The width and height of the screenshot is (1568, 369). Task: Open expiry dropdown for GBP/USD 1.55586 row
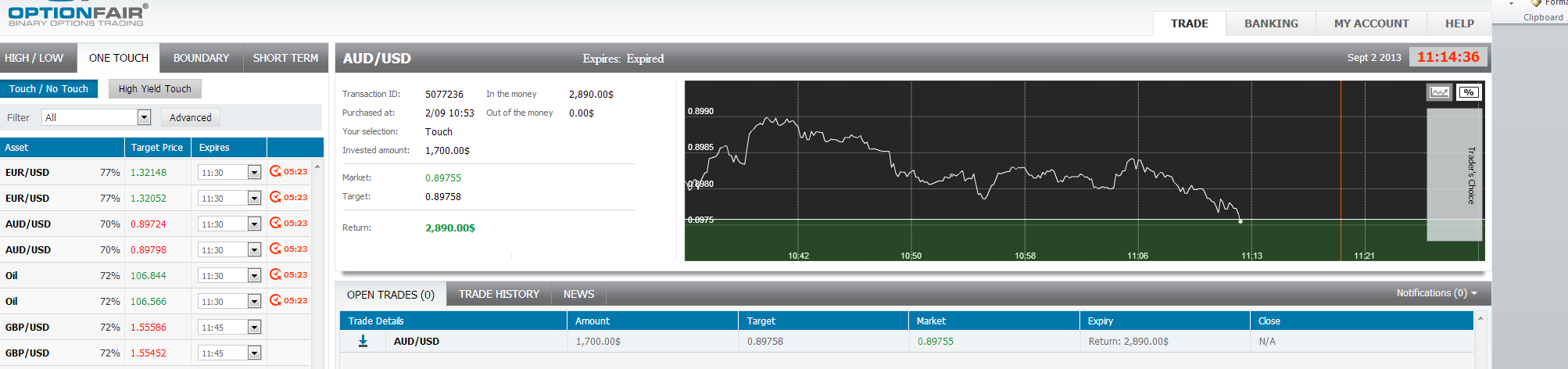point(254,328)
